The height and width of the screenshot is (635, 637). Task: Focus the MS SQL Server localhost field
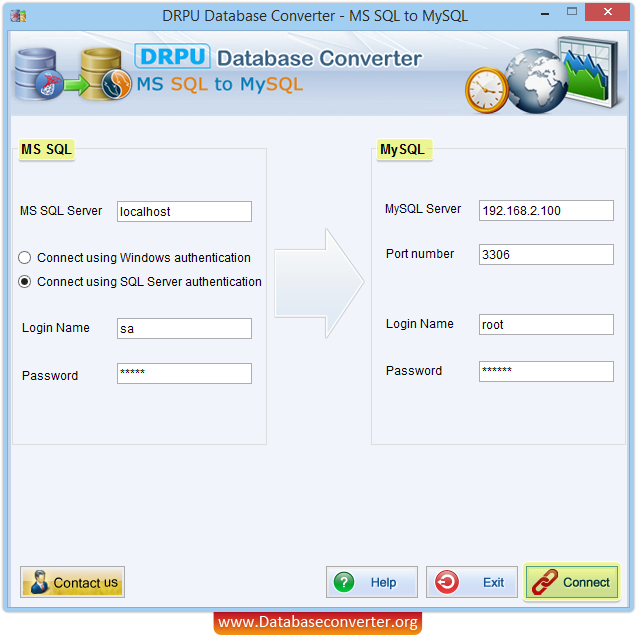(184, 211)
